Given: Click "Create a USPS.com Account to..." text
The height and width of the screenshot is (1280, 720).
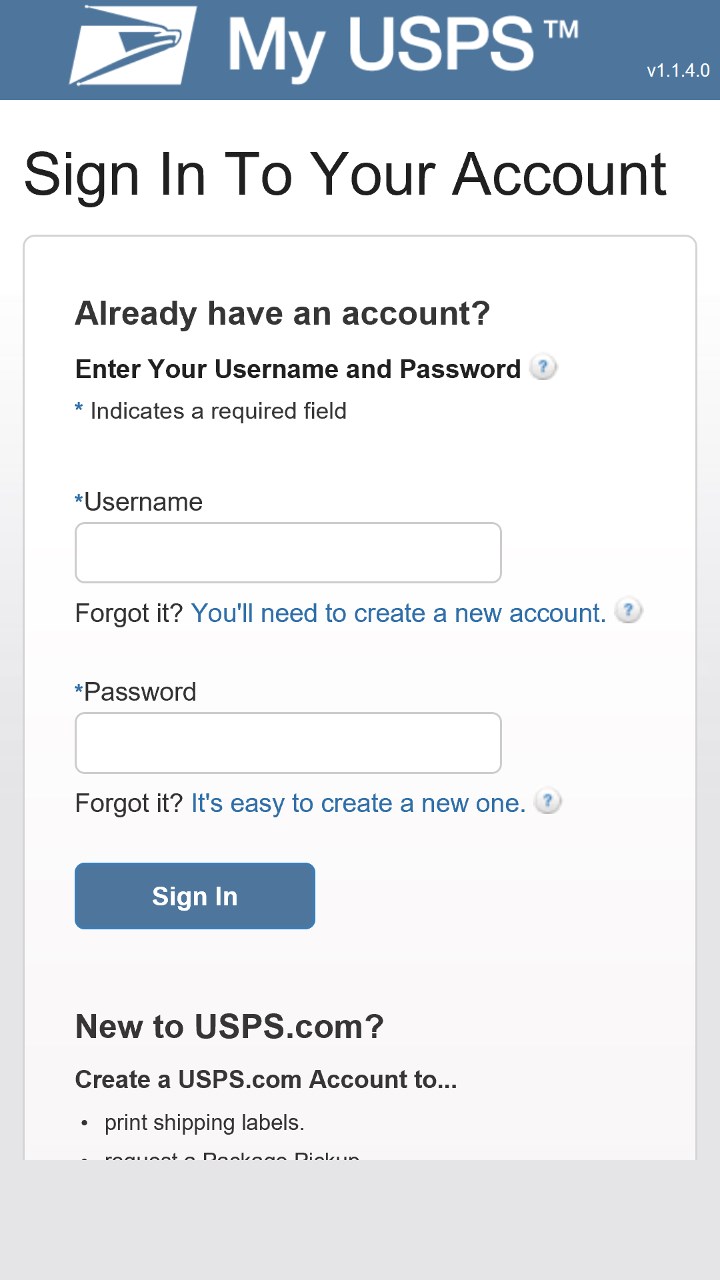Looking at the screenshot, I should click(x=266, y=1080).
